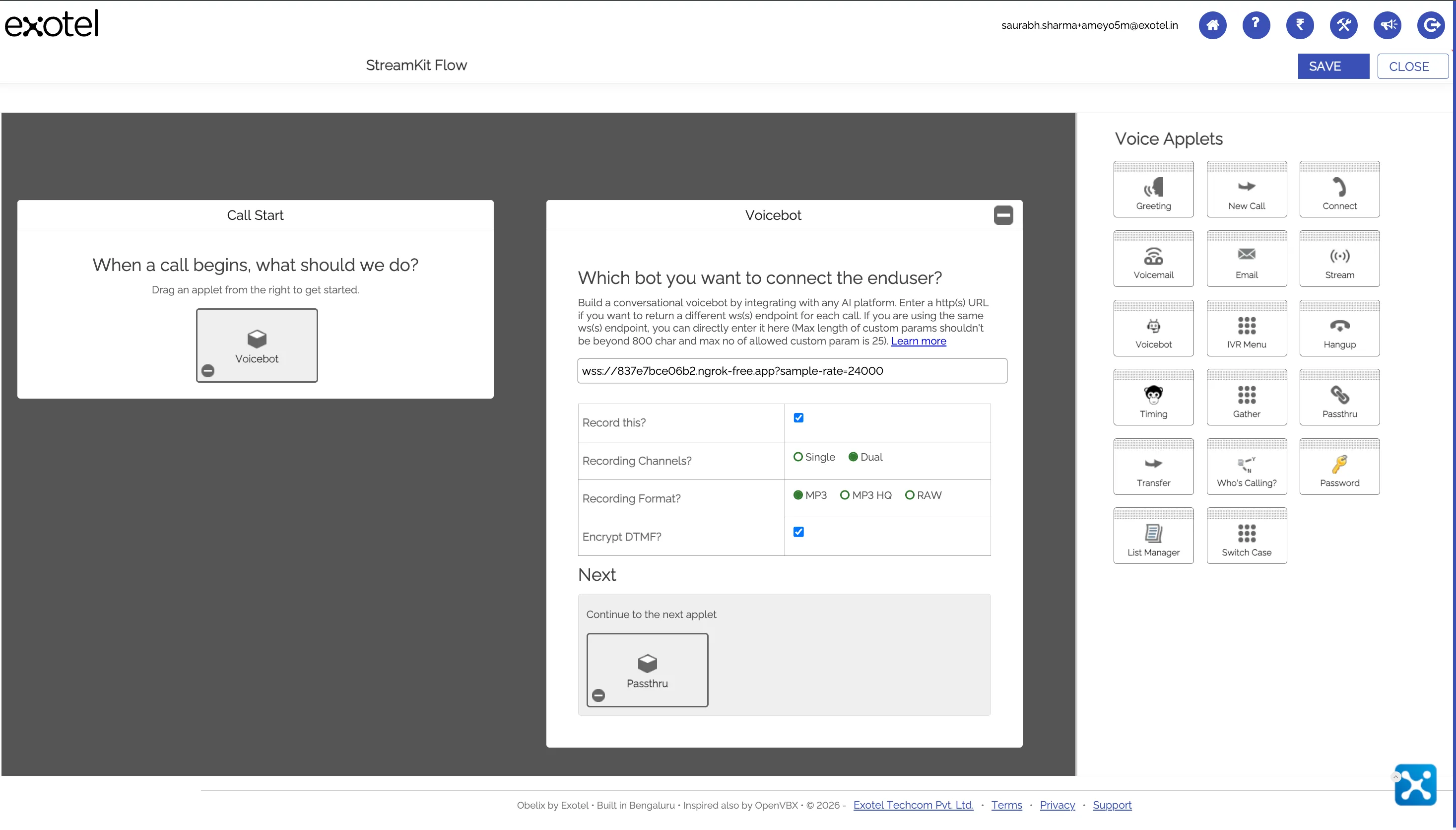The width and height of the screenshot is (1456, 830).
Task: Open the Learn more link
Action: 918,341
